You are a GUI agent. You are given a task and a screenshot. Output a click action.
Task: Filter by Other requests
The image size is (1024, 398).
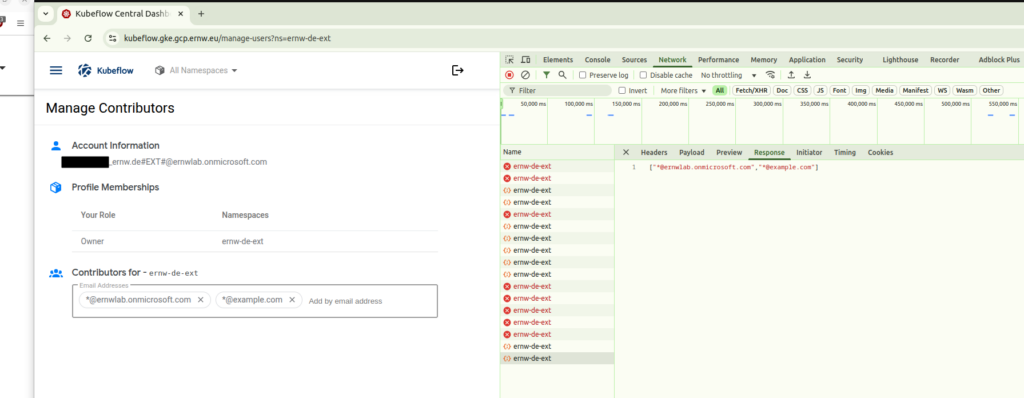[991, 91]
